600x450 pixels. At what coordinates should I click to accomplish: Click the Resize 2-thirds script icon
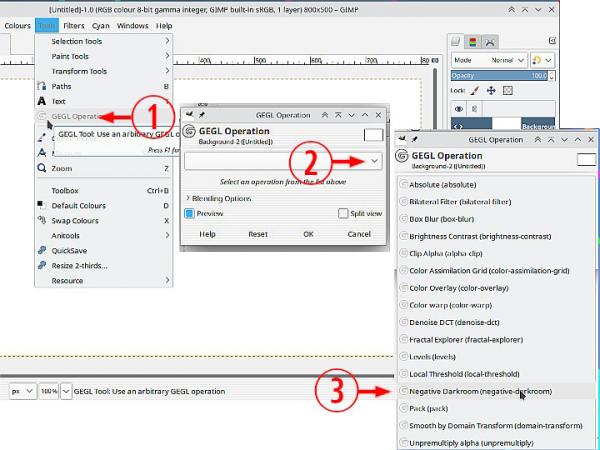(42, 265)
